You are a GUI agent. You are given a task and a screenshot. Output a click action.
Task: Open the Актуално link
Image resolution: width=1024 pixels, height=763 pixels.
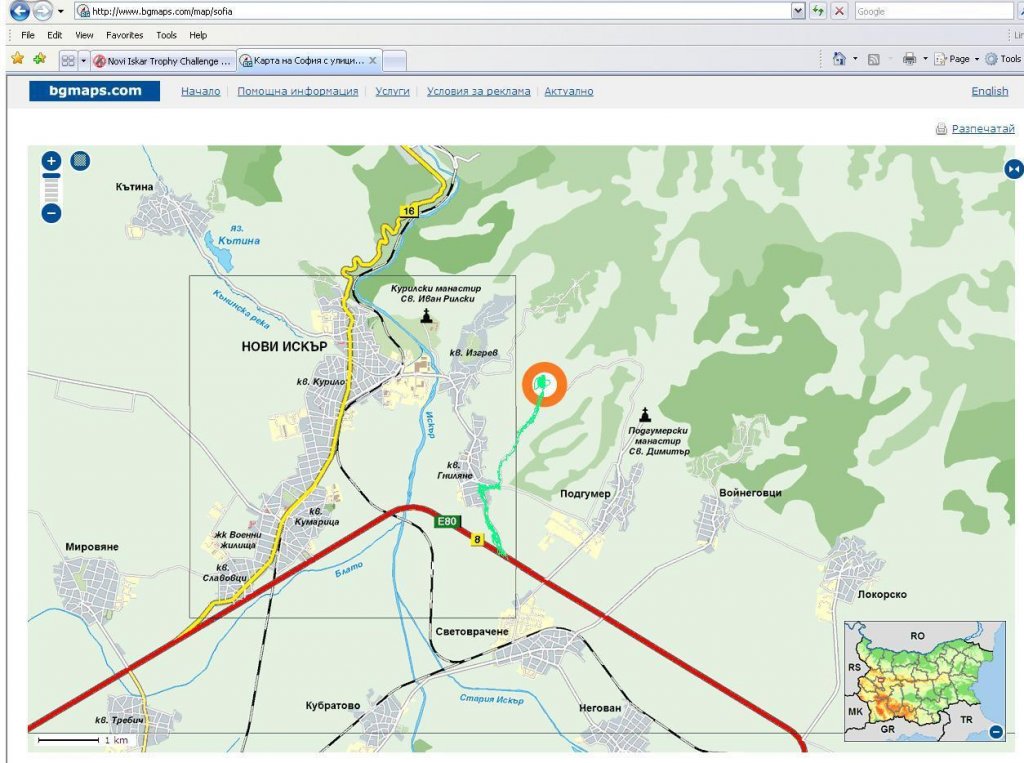point(569,91)
